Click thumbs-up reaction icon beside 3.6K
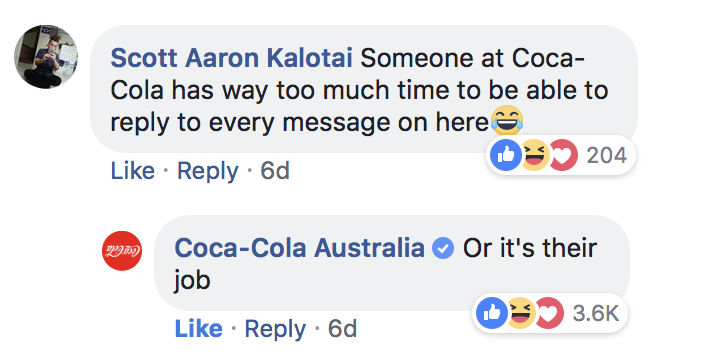The width and height of the screenshot is (708, 364). coord(492,313)
